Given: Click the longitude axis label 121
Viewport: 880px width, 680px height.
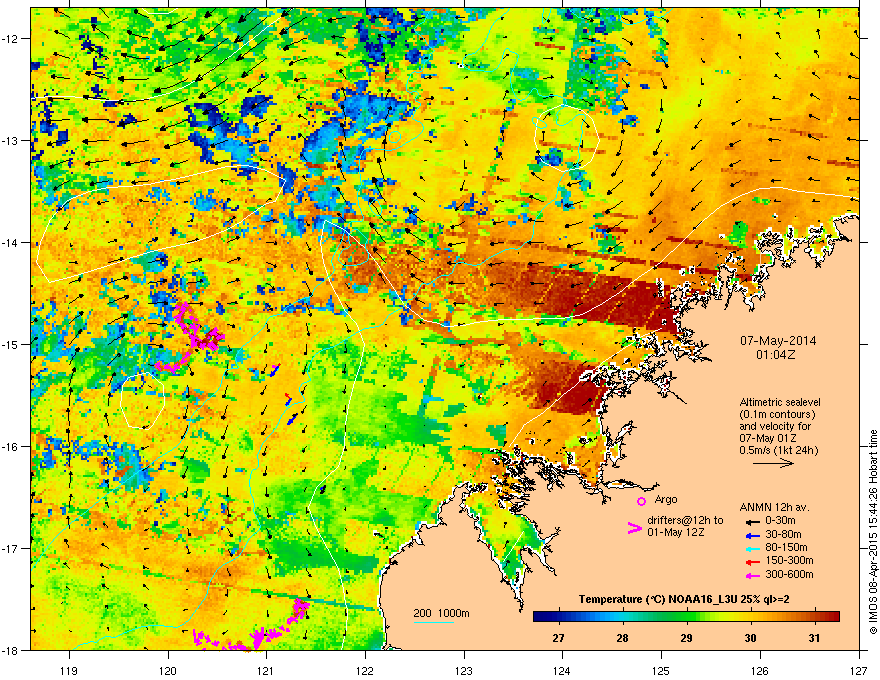Looking at the screenshot, I should pos(266,670).
